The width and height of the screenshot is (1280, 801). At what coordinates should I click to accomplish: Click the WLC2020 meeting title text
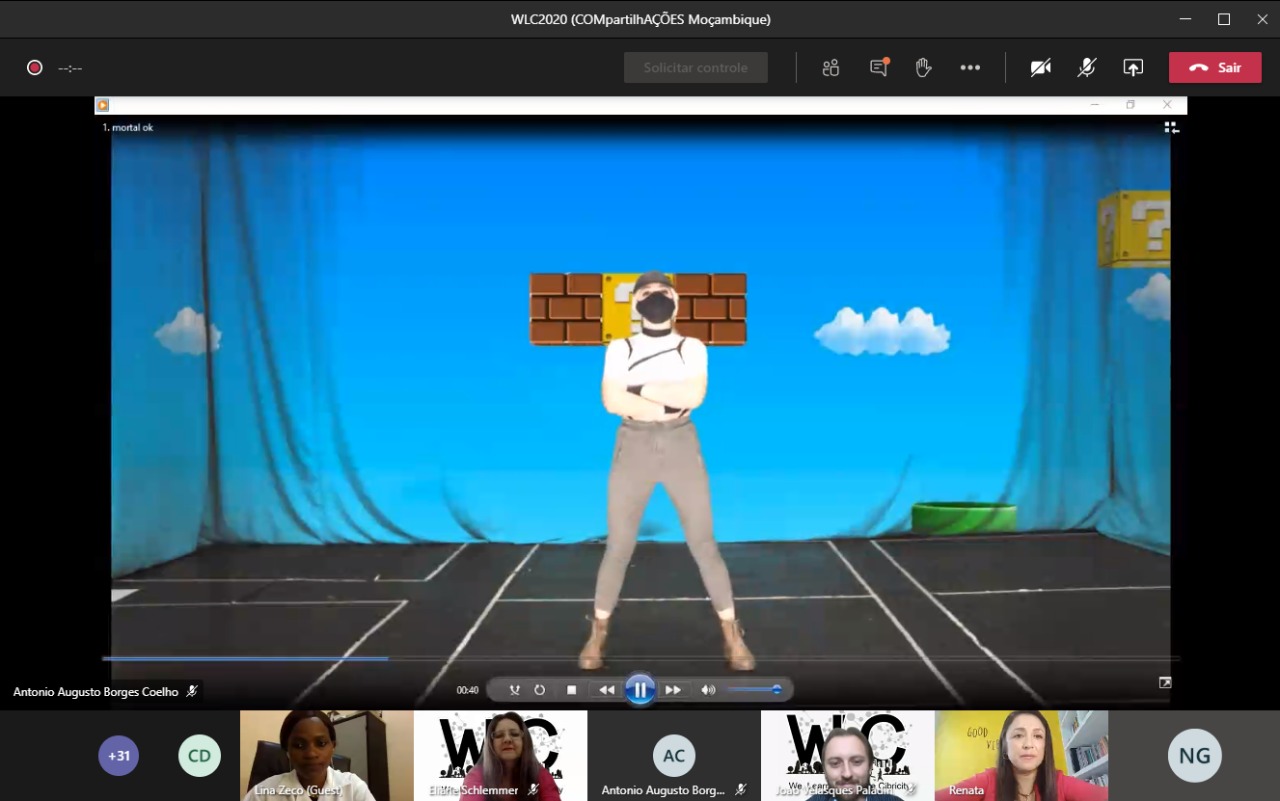coord(640,19)
